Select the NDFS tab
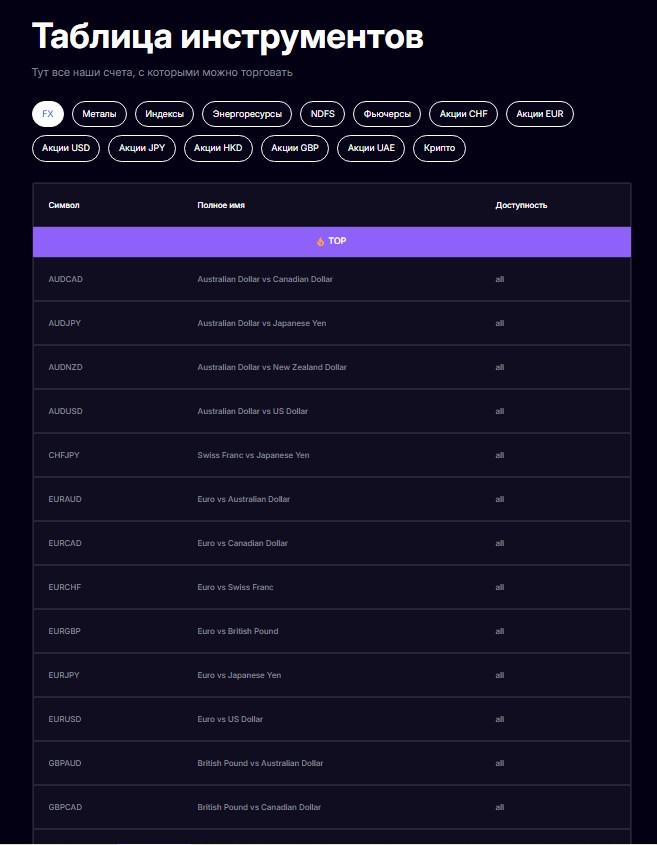Image resolution: width=657 pixels, height=845 pixels. 322,114
